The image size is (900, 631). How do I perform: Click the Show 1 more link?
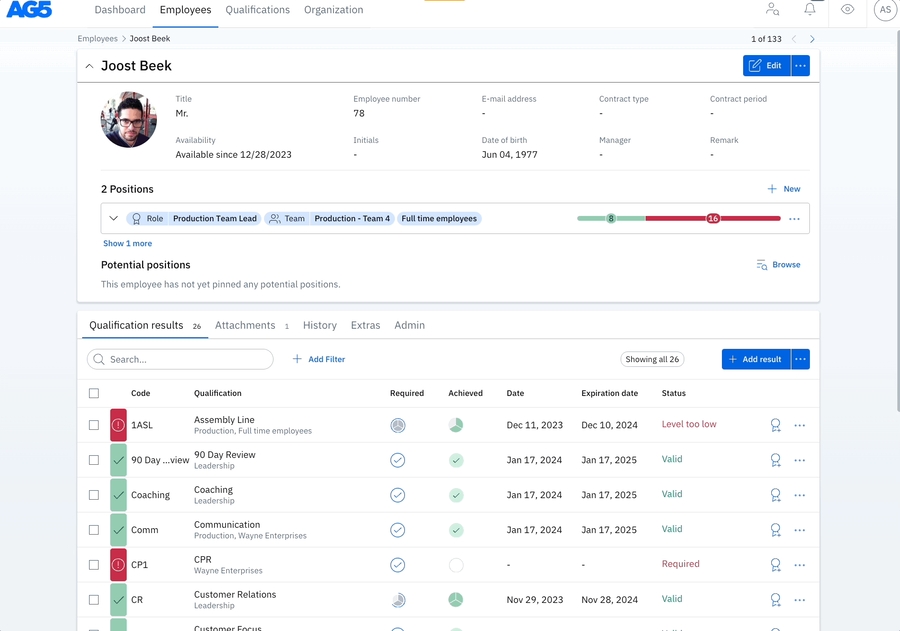pyautogui.click(x=127, y=243)
